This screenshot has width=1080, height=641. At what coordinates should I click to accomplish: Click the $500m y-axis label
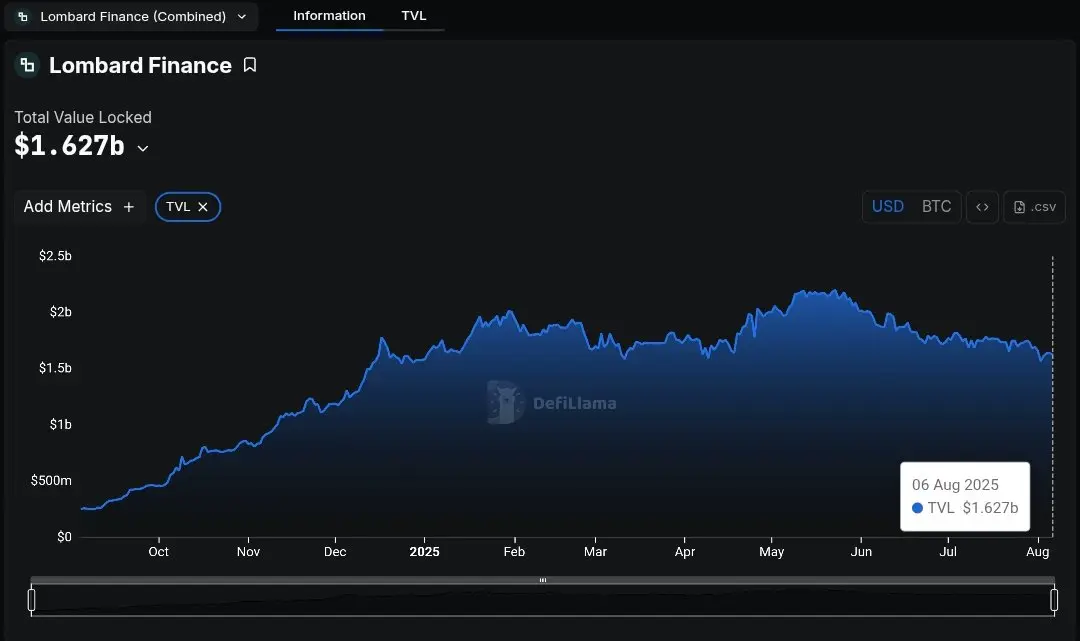51,481
